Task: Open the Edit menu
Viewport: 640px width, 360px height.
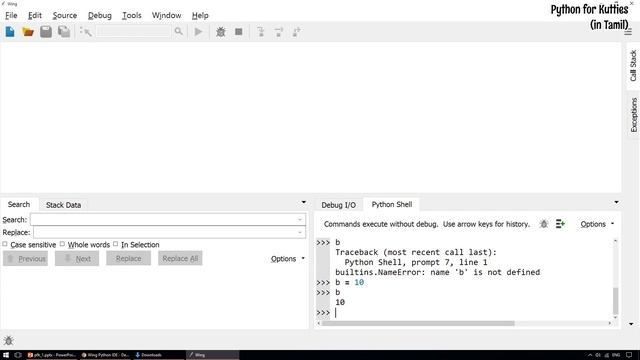Action: point(35,15)
